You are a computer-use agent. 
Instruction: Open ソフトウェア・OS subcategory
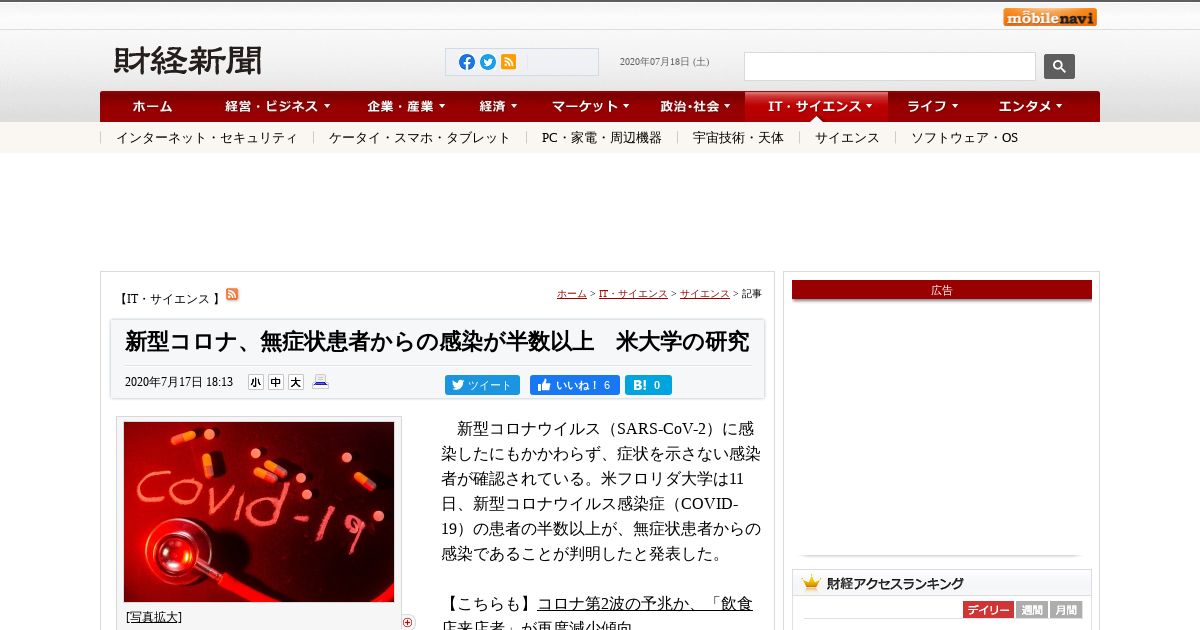tap(964, 138)
